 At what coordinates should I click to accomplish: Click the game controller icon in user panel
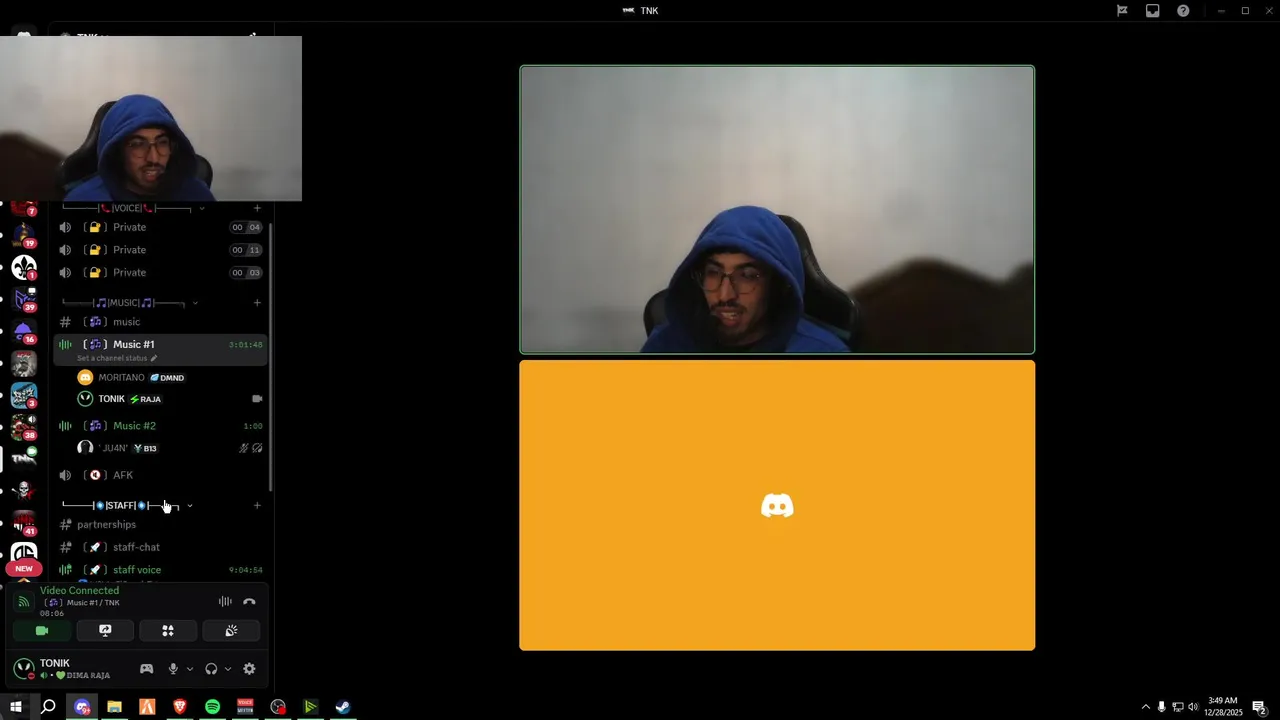click(146, 669)
